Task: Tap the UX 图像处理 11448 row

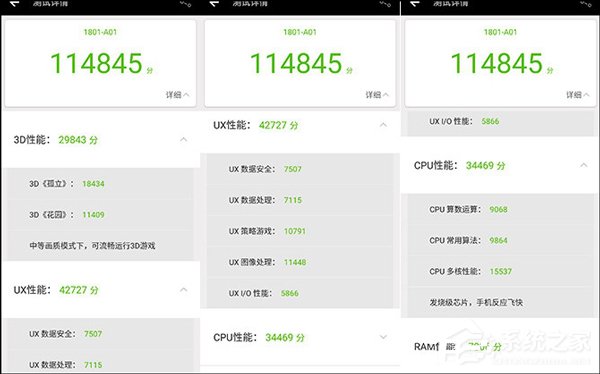Action: coord(300,262)
